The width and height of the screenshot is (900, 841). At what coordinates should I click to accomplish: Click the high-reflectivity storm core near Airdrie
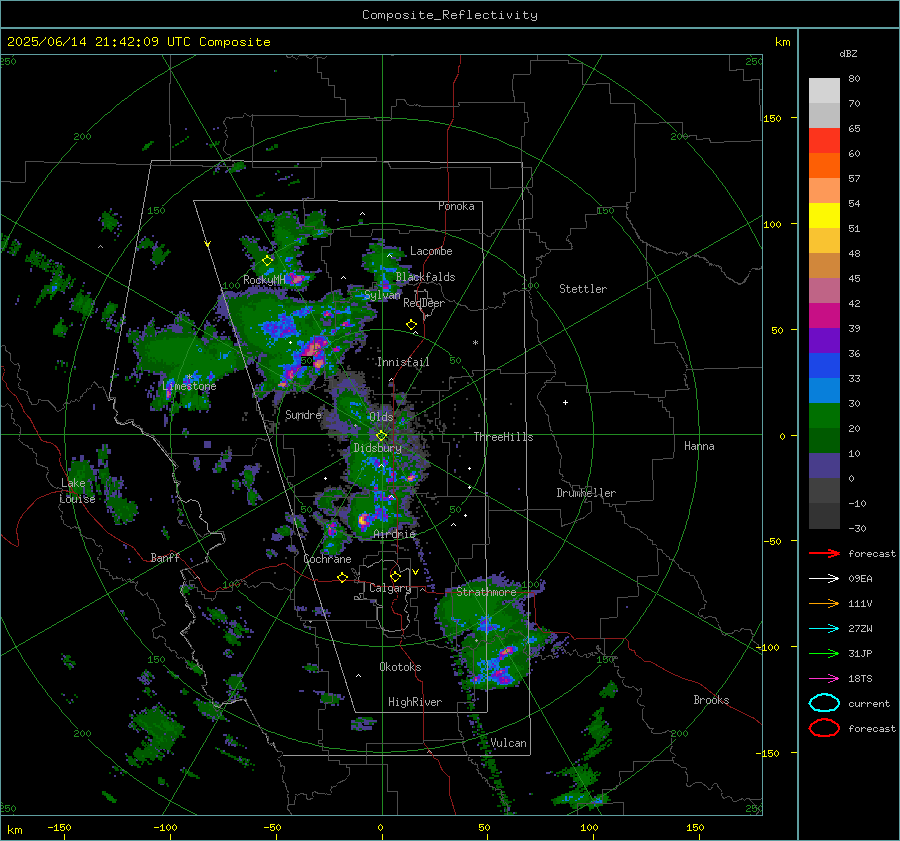click(x=363, y=520)
